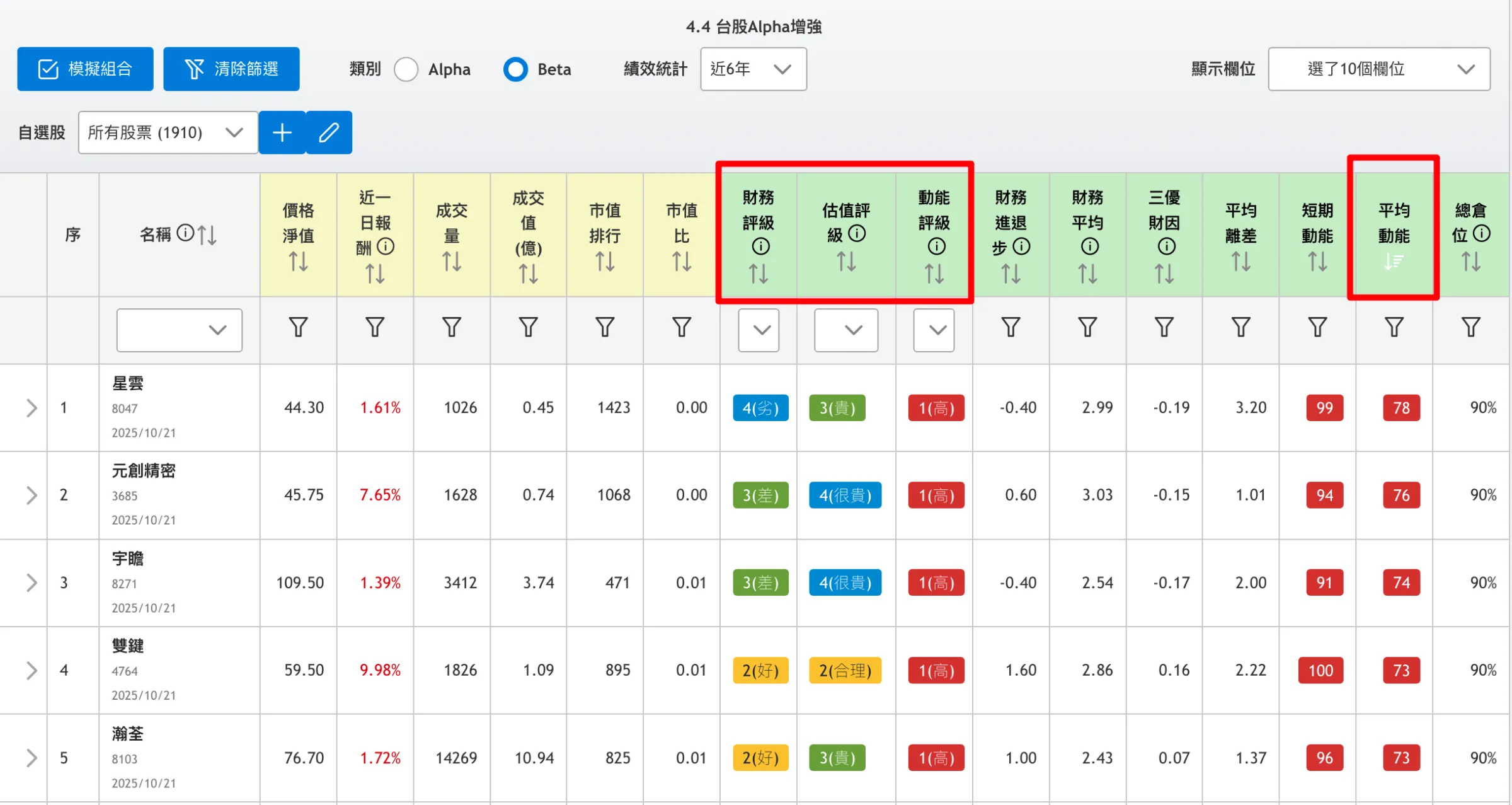
Task: Open filter for 近一日報酬 column
Action: point(375,327)
